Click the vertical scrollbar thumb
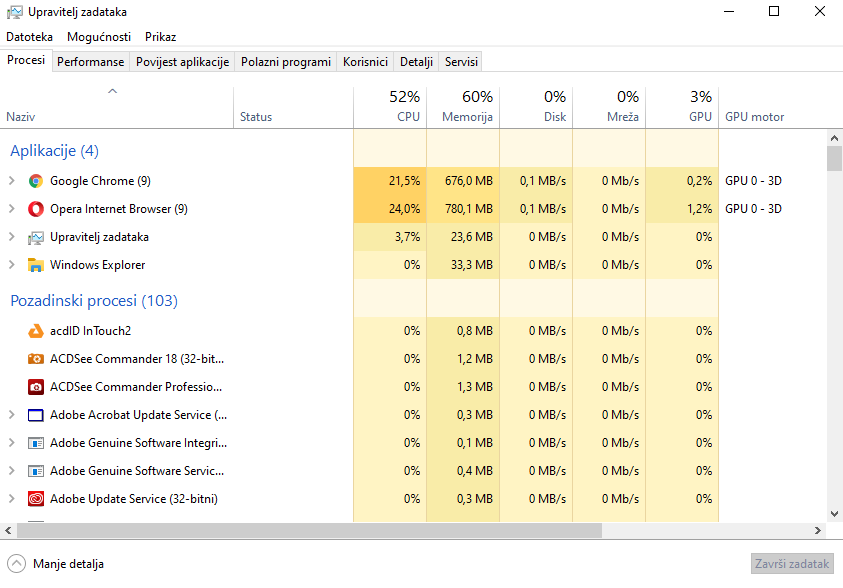Screen dimensions: 843x588 [834, 158]
